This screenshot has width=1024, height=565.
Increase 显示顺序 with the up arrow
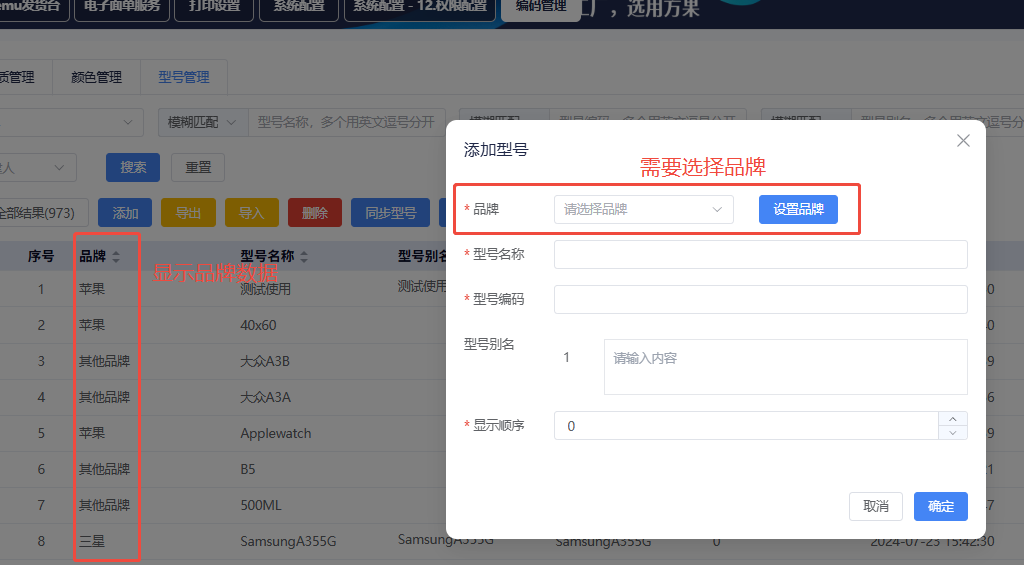953,419
